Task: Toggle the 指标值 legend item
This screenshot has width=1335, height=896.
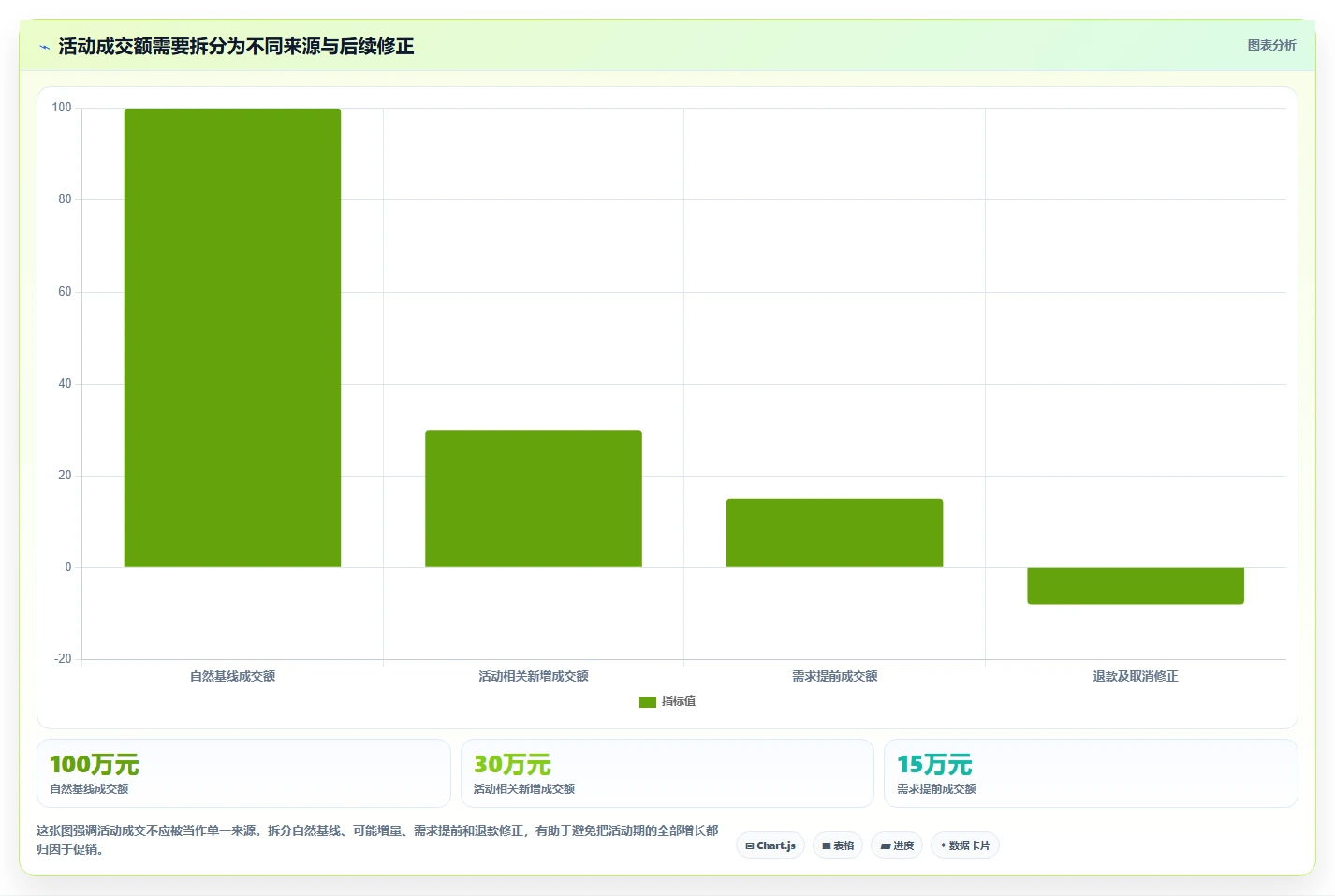Action: (x=667, y=701)
